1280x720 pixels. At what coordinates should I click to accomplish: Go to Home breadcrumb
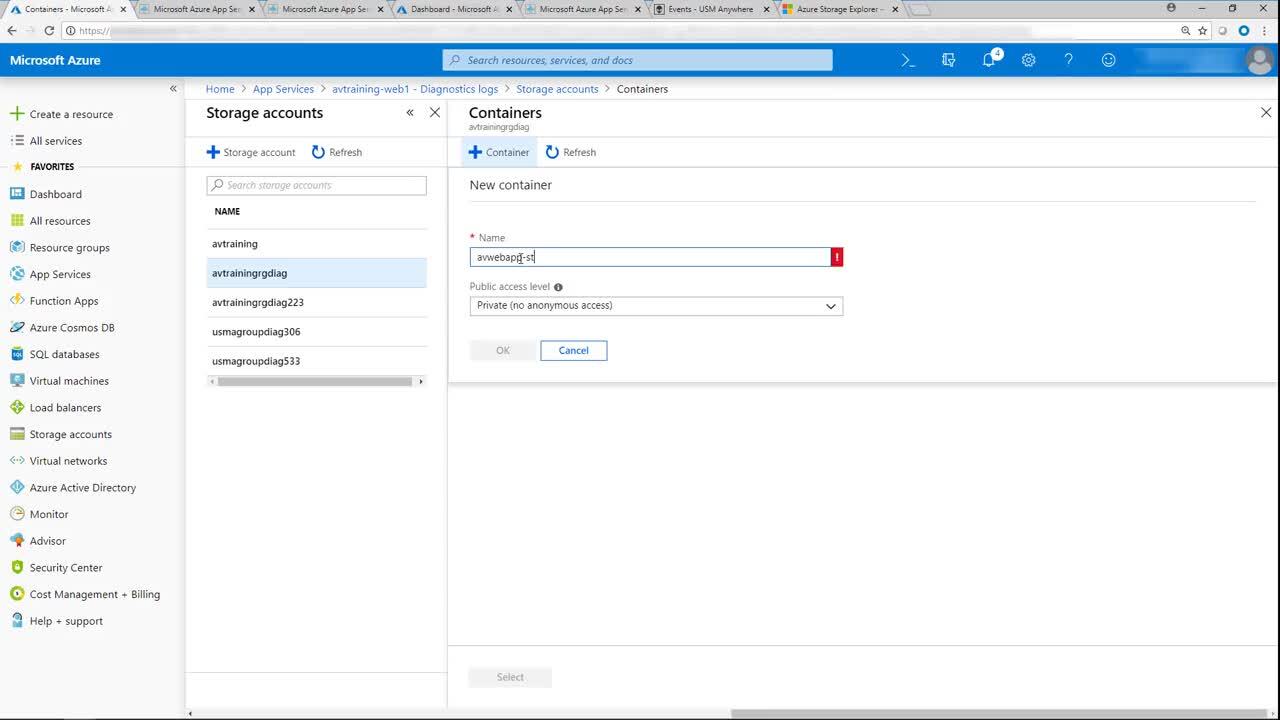pyautogui.click(x=220, y=89)
